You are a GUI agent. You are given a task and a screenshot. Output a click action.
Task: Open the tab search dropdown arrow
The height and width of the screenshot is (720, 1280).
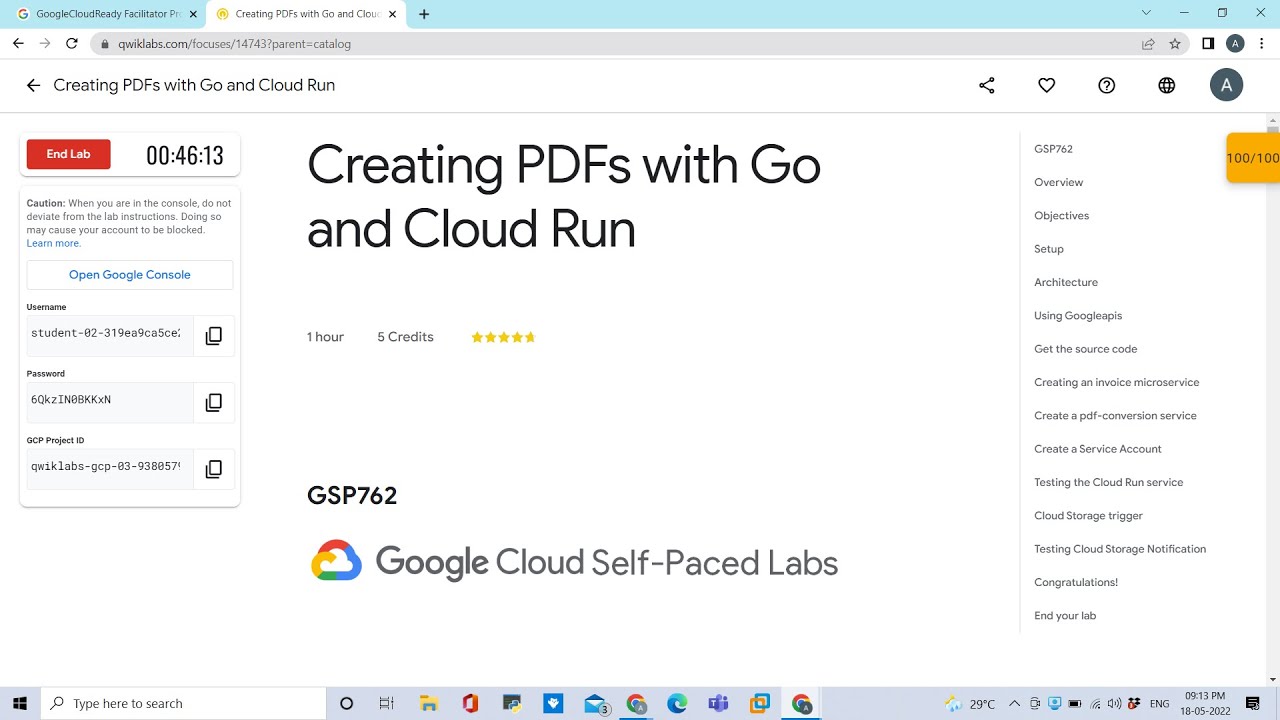pyautogui.click(x=1146, y=13)
